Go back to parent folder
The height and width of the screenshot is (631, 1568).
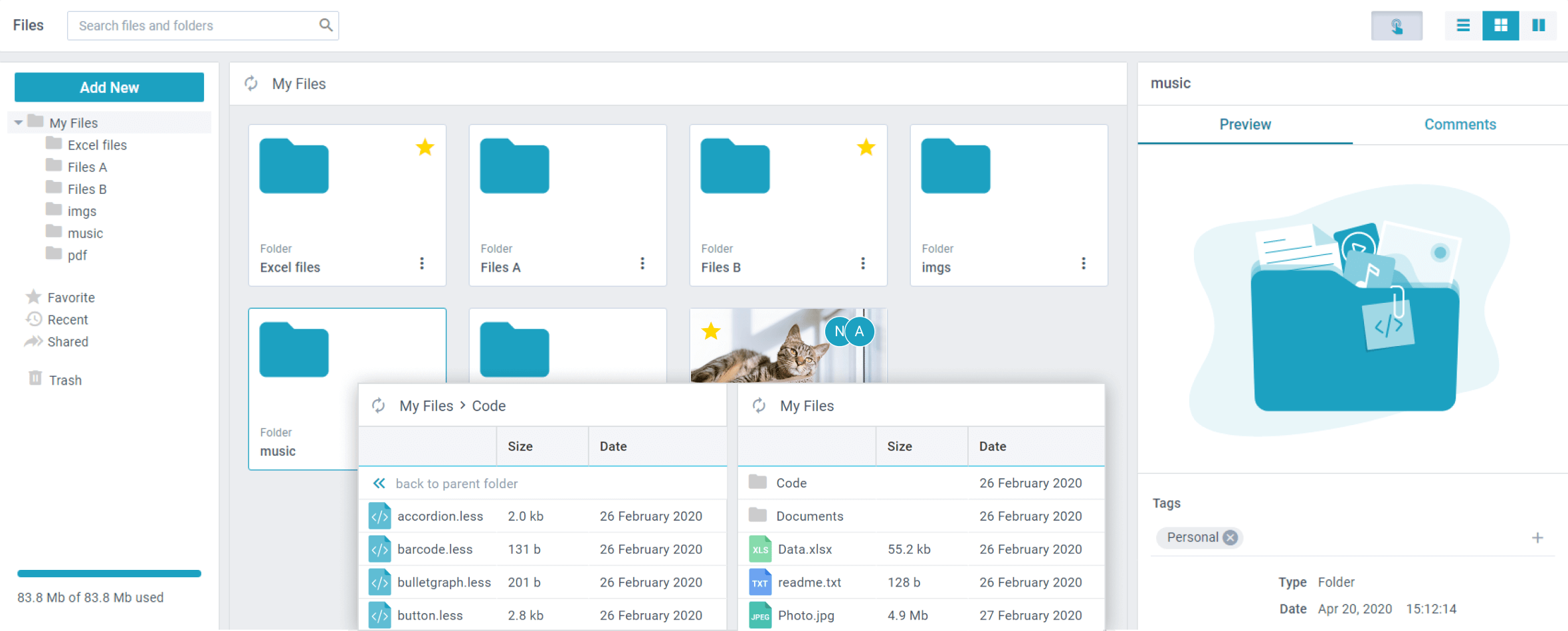[456, 484]
